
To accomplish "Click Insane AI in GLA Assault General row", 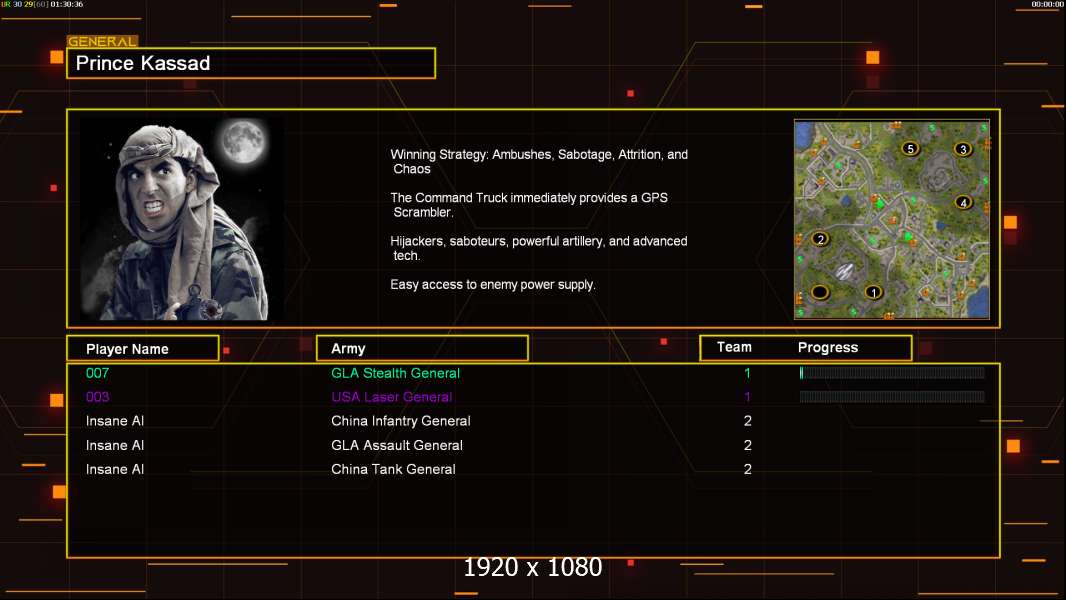I will click(x=115, y=445).
